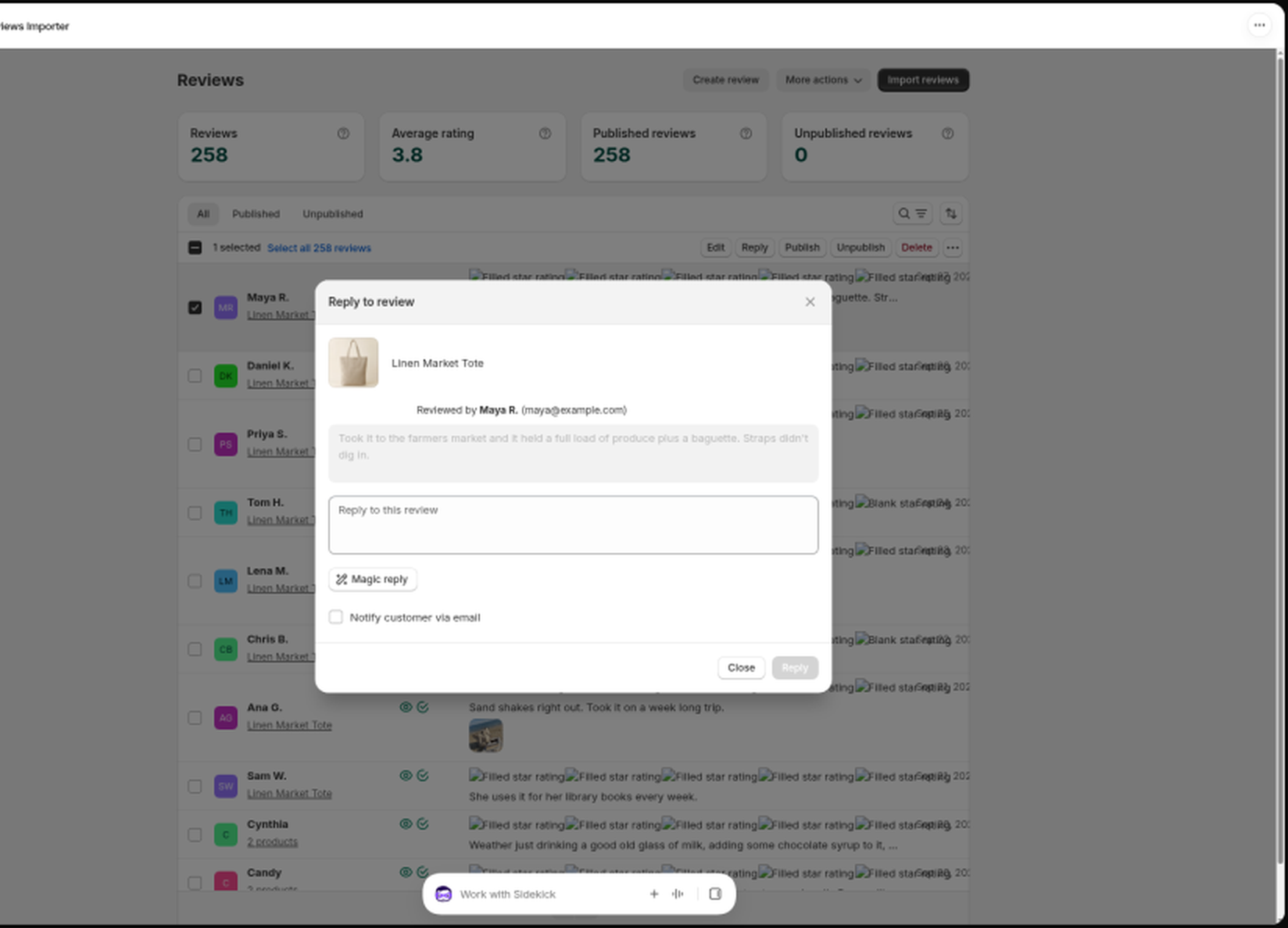The width and height of the screenshot is (1288, 928).
Task: Show help for the Unpublished reviews card
Action: 947,134
